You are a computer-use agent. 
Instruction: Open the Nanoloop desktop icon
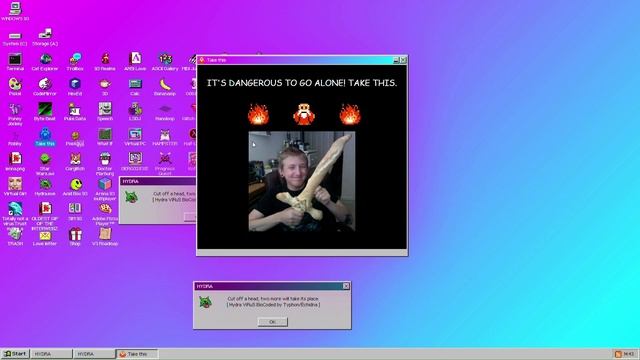click(x=165, y=113)
